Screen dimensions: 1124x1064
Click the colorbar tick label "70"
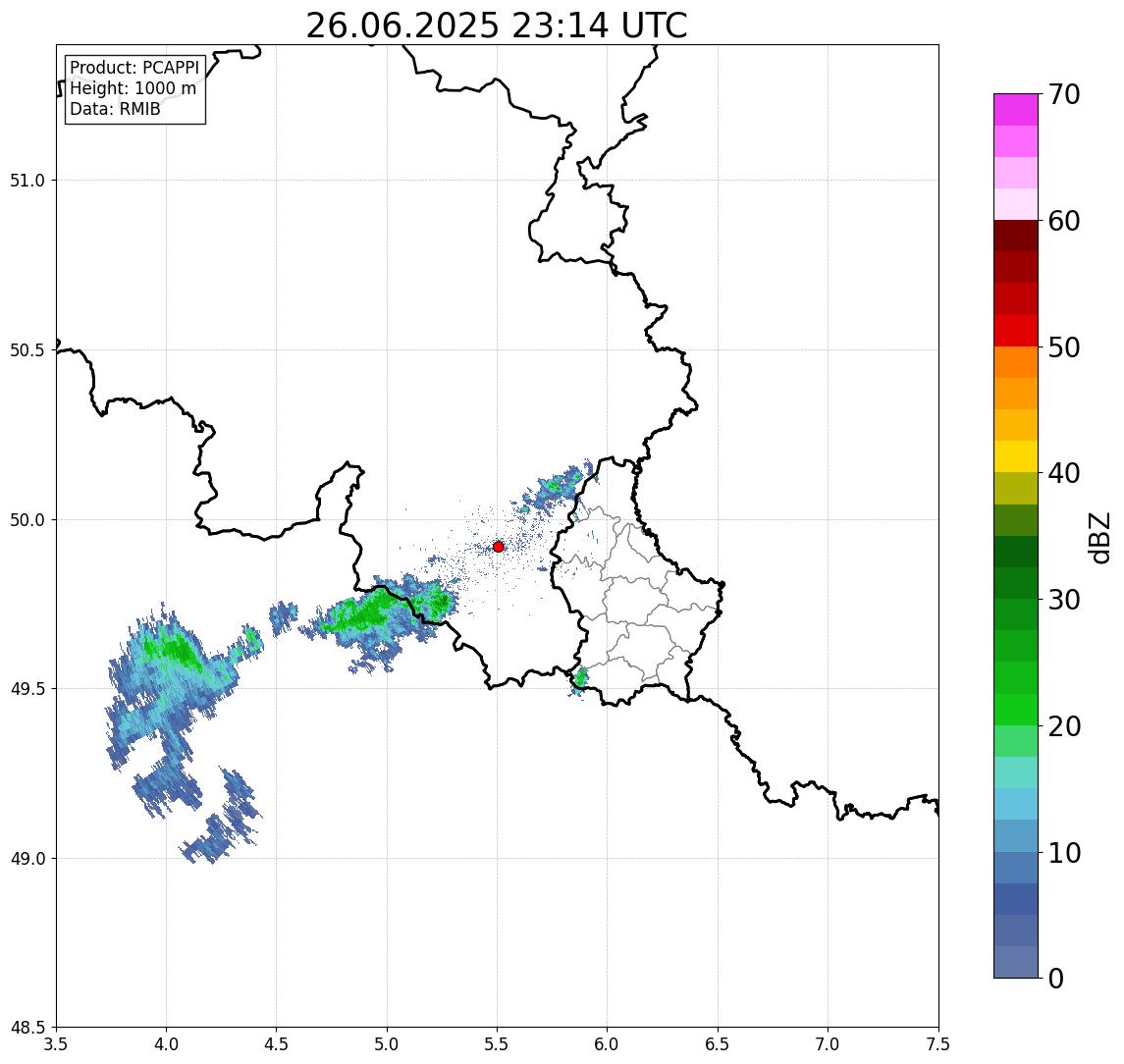[x=1063, y=94]
